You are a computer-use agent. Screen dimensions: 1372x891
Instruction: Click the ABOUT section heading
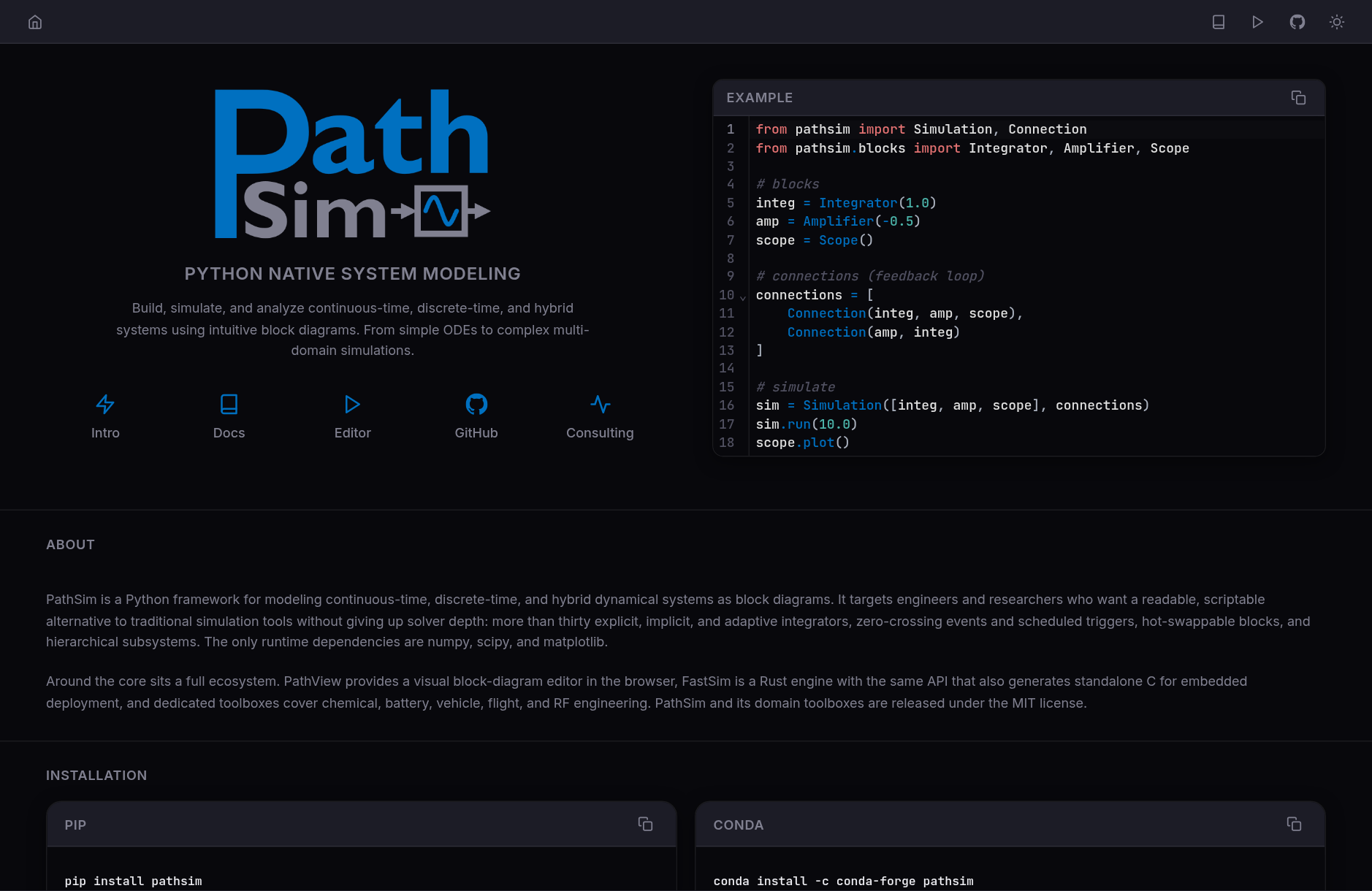coord(70,545)
